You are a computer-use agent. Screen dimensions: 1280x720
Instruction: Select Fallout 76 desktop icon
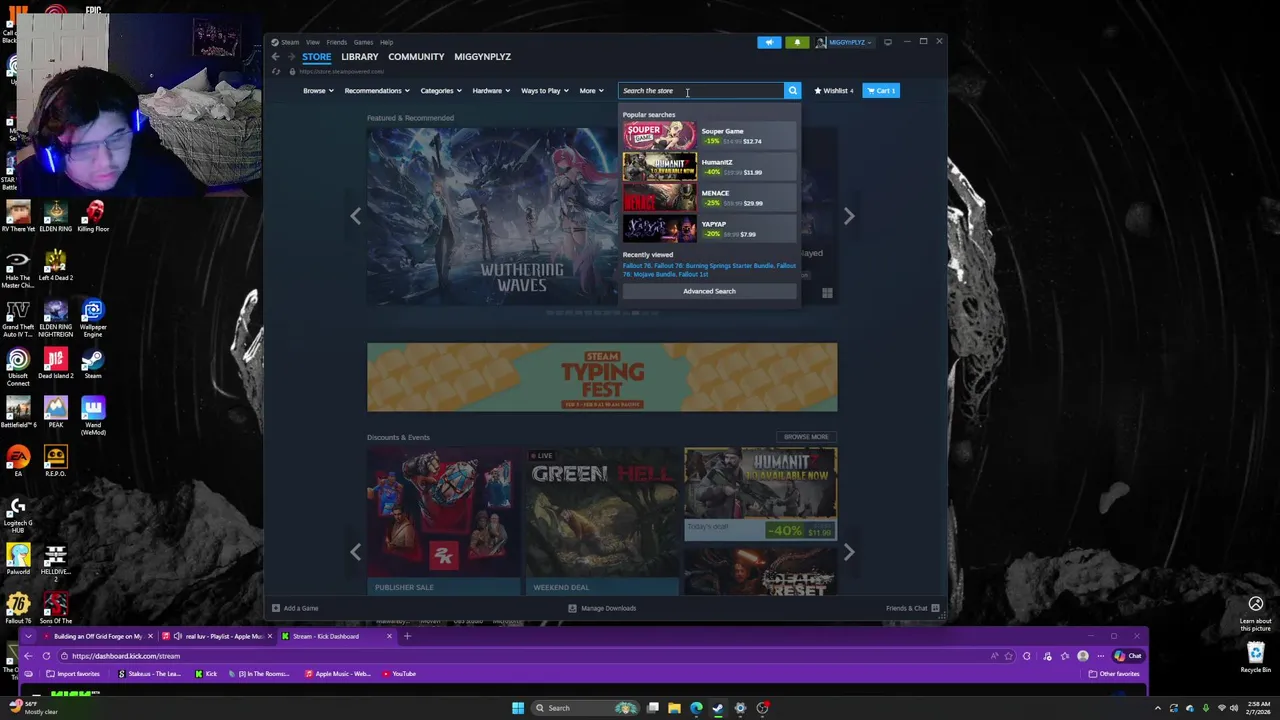point(18,608)
